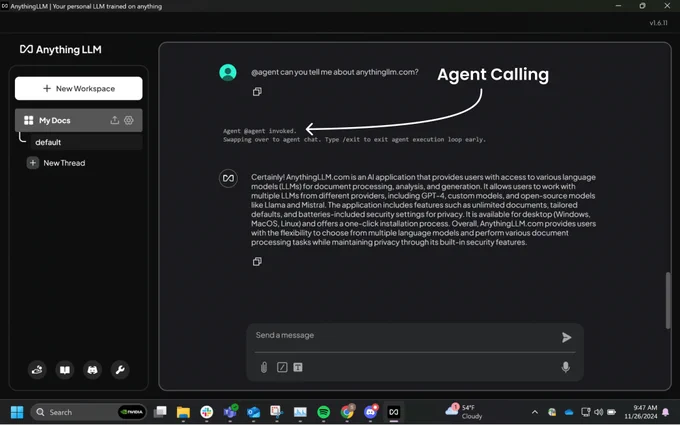Open the volume control in system tray
Viewport: 680px width, 425px height.
(598, 412)
